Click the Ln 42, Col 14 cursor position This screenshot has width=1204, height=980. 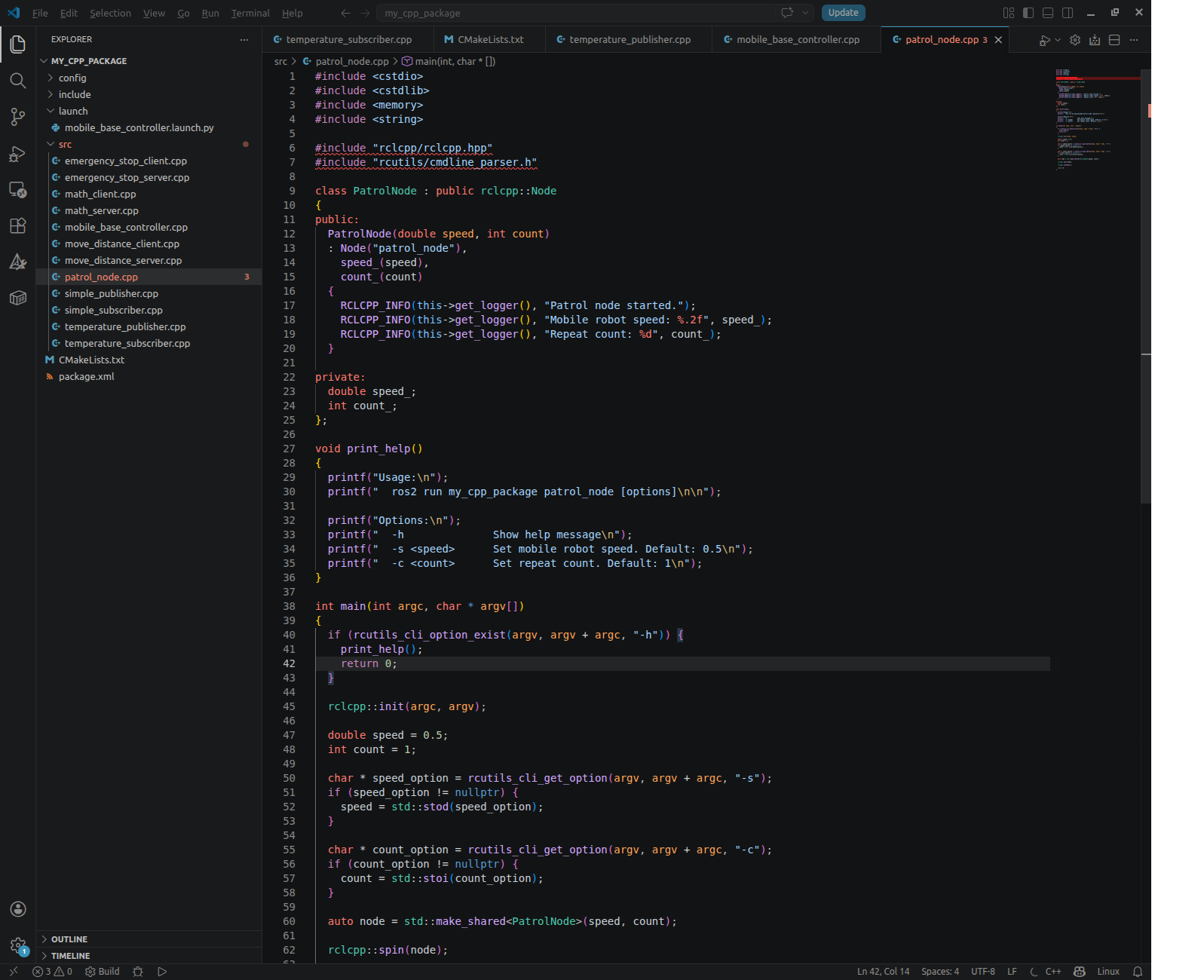[883, 972]
